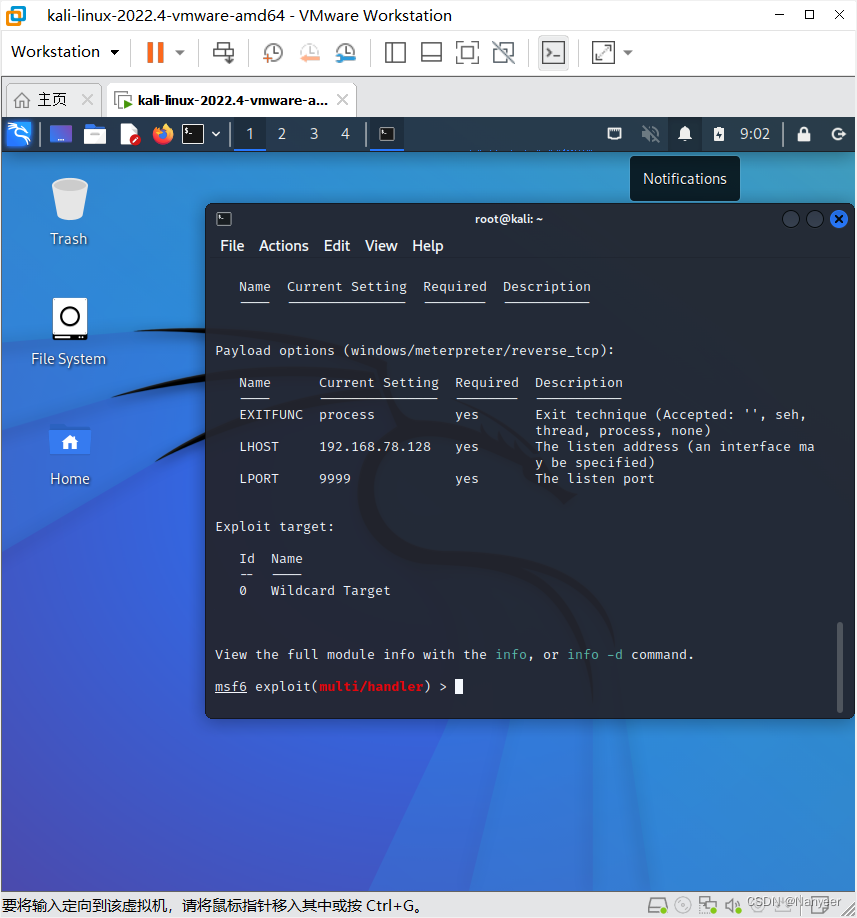Switch to workspace 1
This screenshot has height=918, width=857.
click(x=250, y=134)
